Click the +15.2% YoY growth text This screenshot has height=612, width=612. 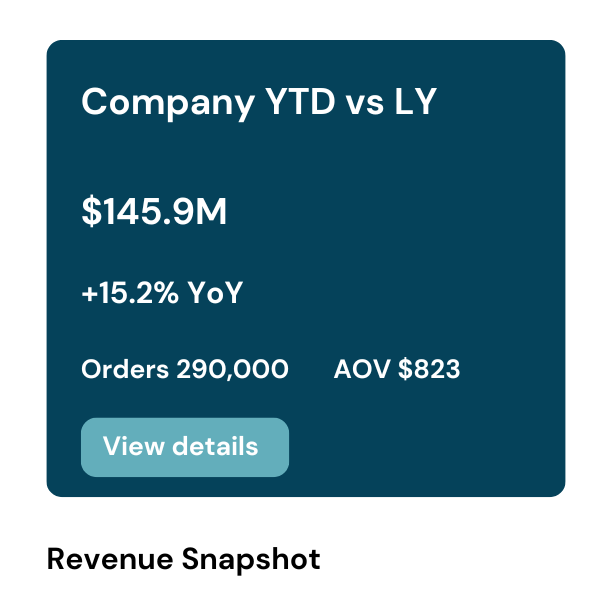[162, 294]
